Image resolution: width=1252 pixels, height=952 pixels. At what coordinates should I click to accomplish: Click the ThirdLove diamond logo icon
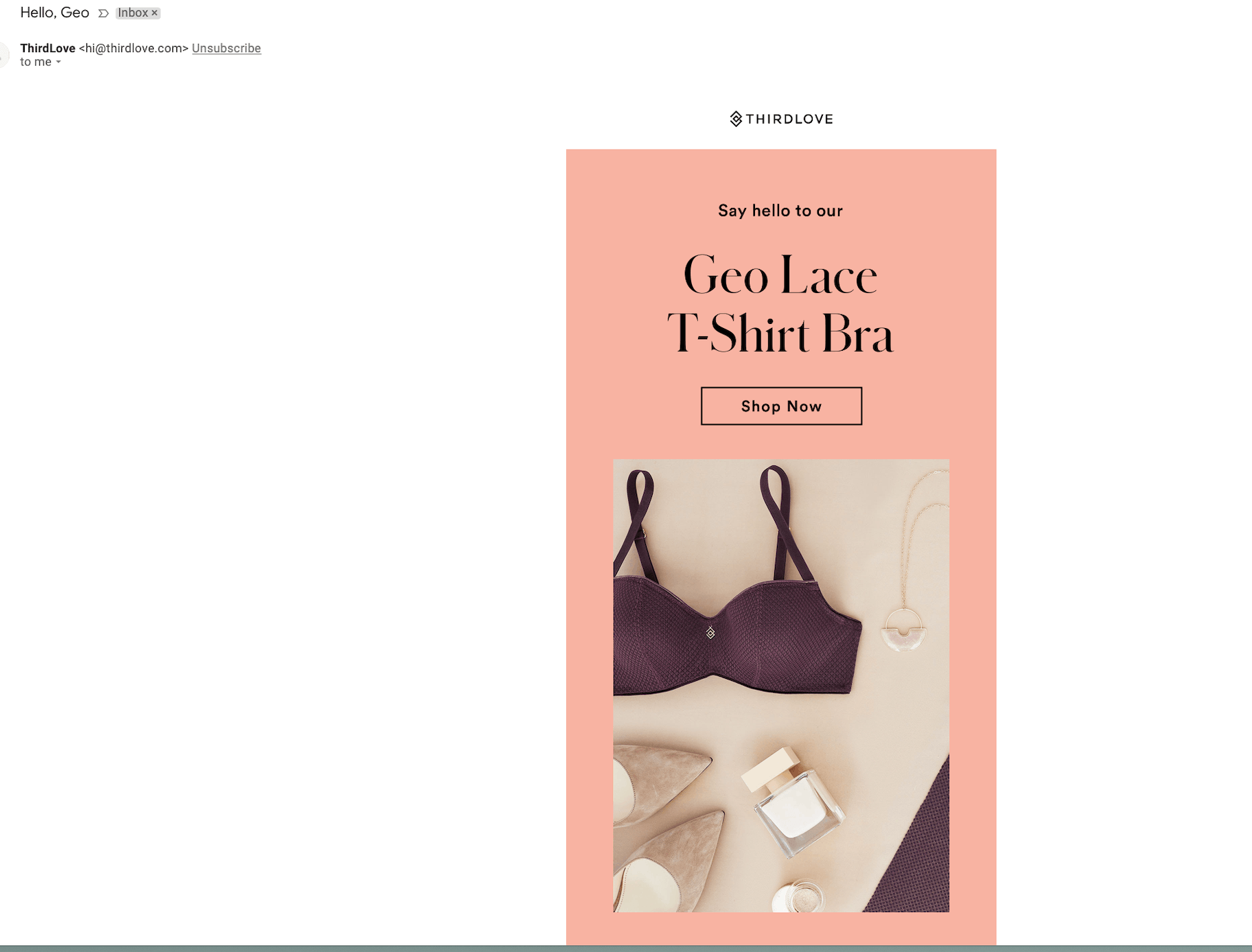pyautogui.click(x=735, y=119)
